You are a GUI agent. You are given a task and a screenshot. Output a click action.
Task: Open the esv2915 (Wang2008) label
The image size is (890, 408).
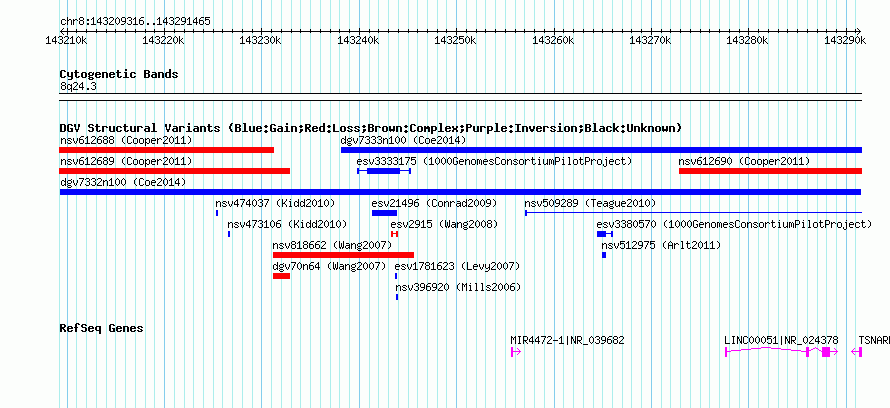(444, 224)
